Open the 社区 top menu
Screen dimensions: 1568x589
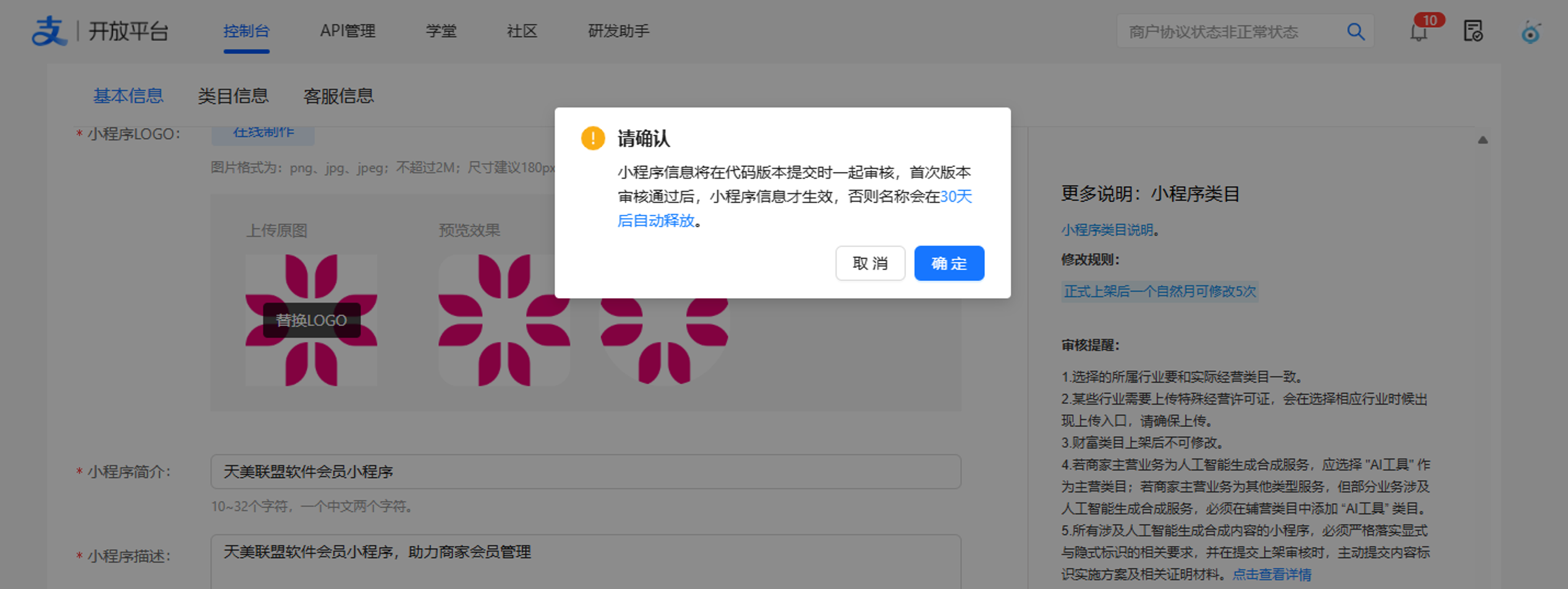(x=522, y=31)
